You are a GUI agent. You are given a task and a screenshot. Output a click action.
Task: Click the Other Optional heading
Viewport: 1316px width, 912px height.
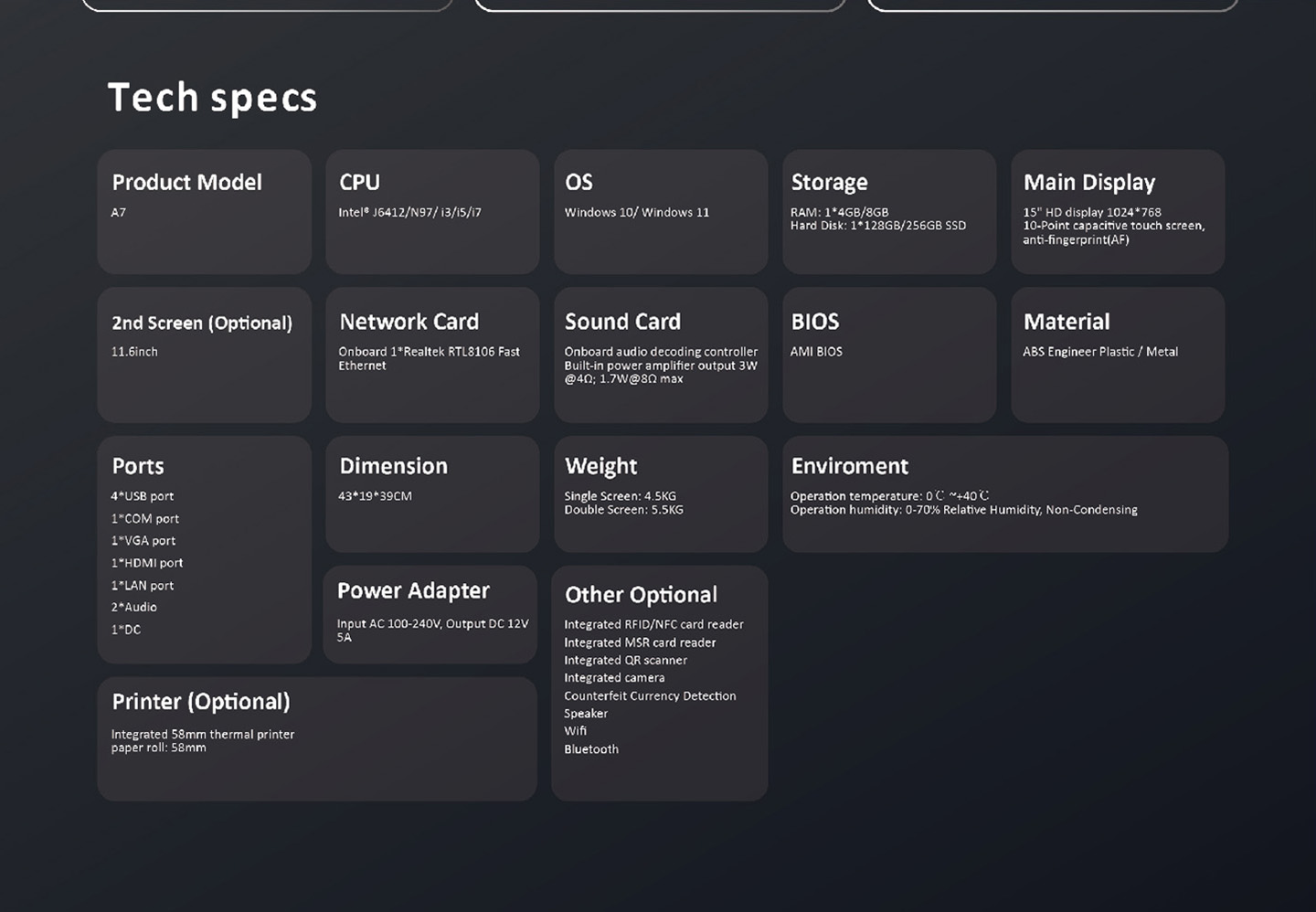point(641,595)
